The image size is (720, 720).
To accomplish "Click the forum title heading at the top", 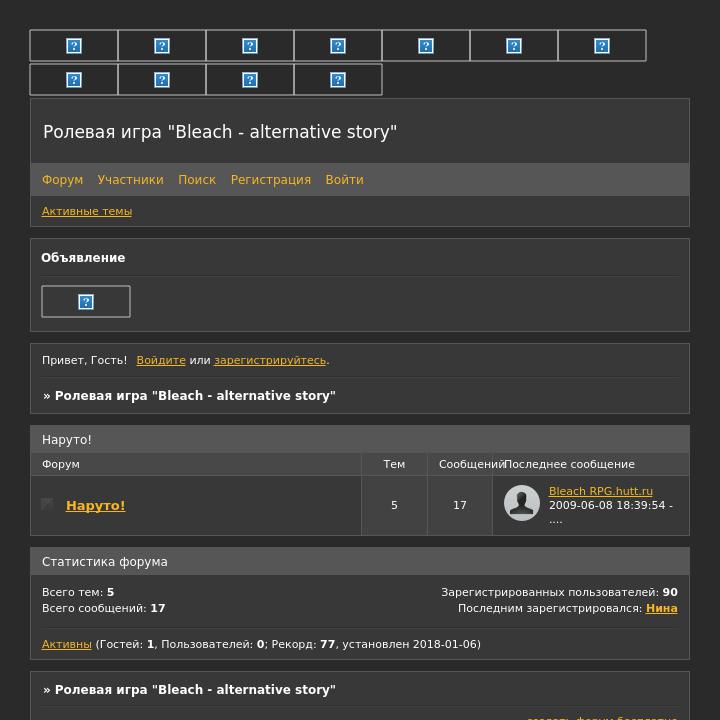I will click(x=220, y=132).
